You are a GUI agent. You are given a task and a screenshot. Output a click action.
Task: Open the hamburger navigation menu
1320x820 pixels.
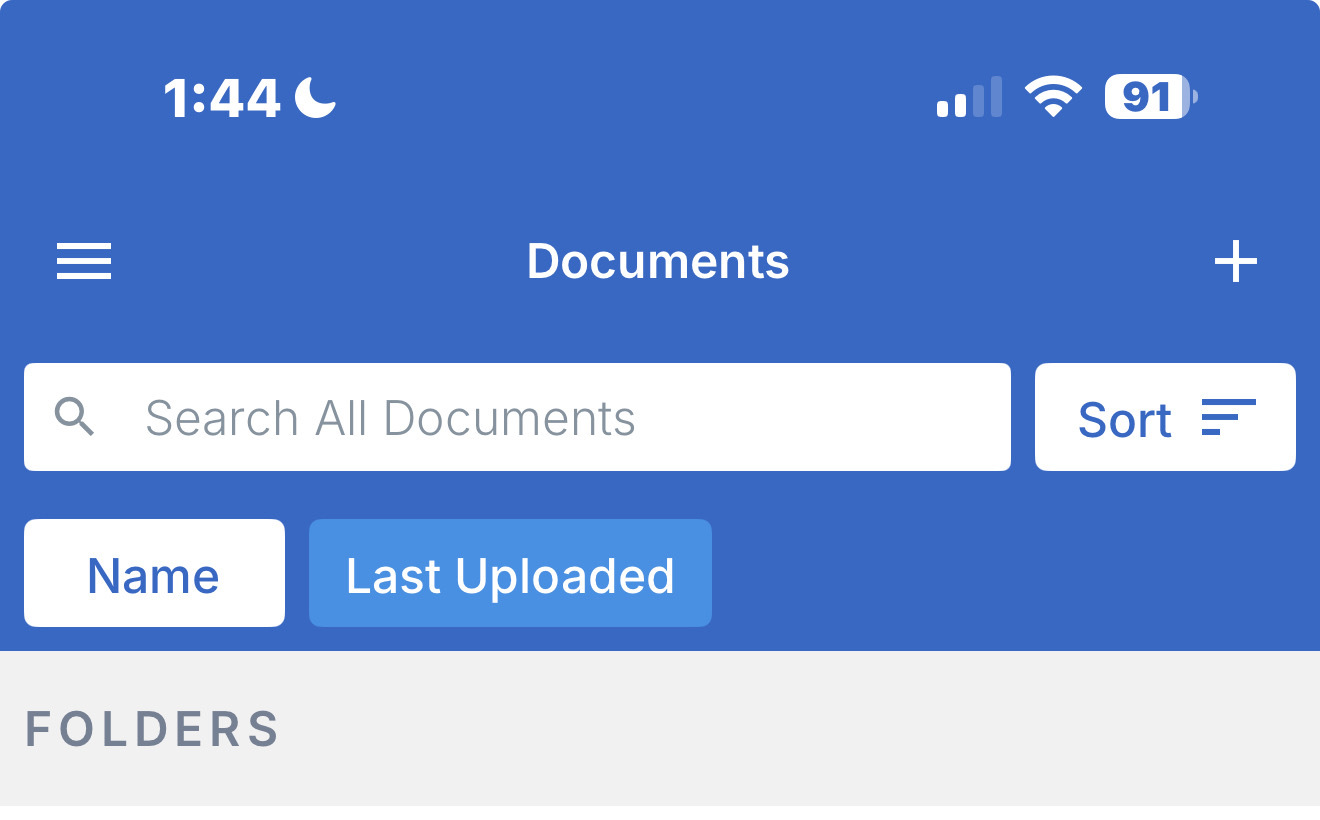tap(84, 262)
